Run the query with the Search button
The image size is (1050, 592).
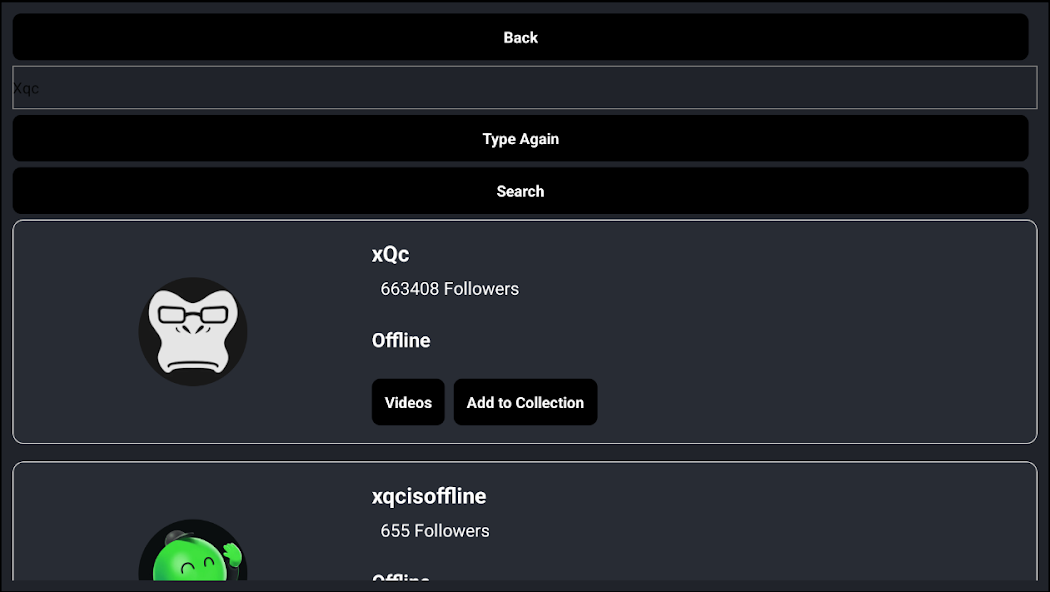pyautogui.click(x=520, y=191)
